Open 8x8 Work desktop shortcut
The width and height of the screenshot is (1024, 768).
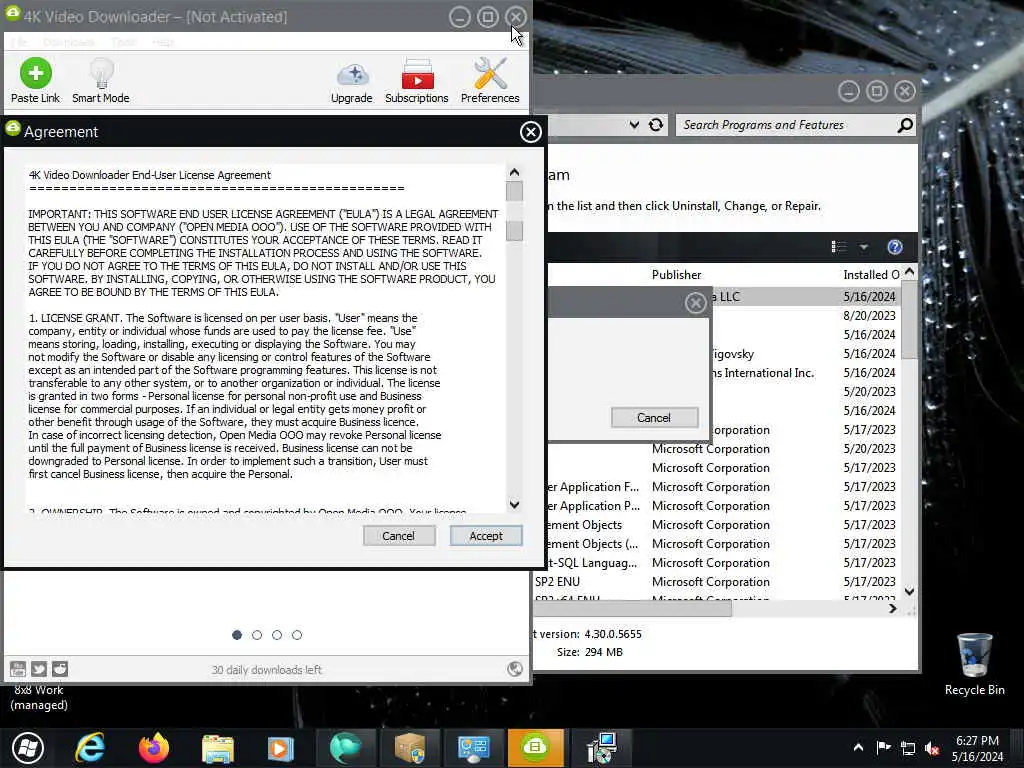(39, 697)
